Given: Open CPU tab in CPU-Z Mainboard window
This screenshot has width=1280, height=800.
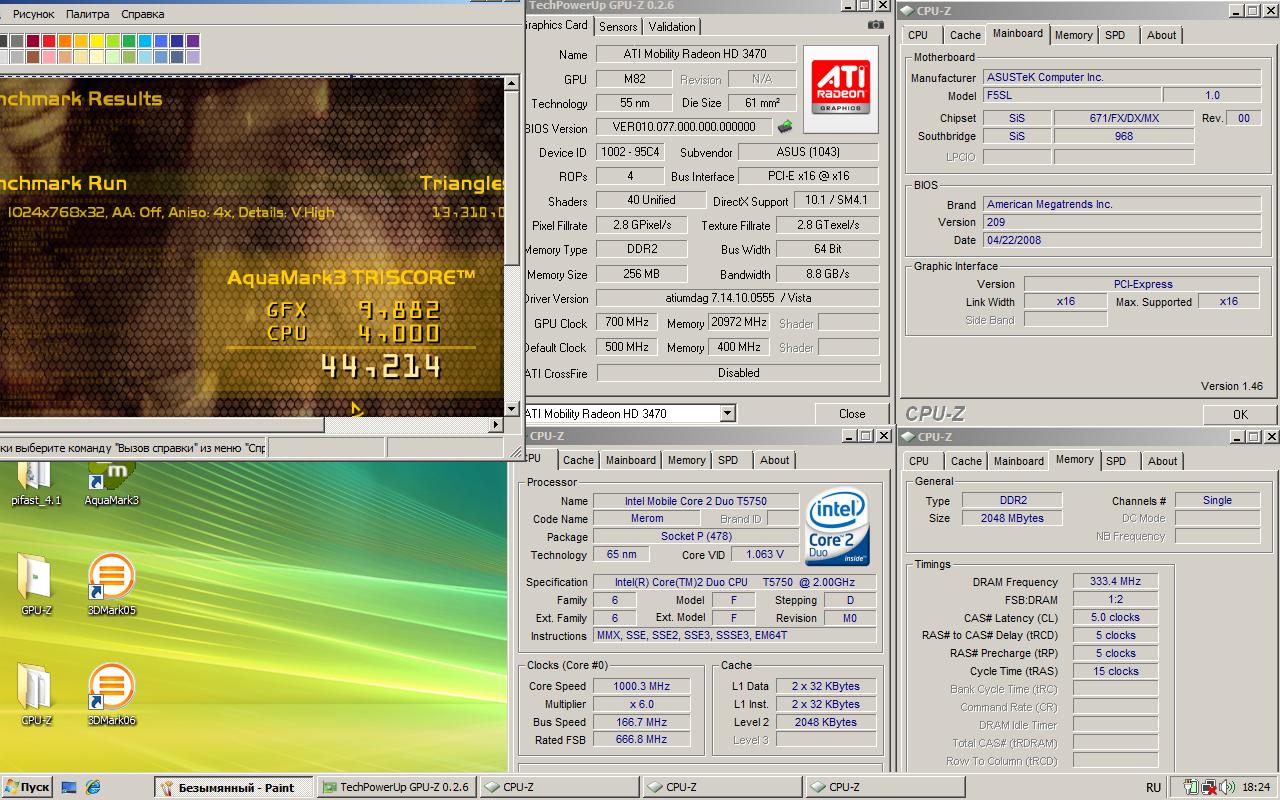Looking at the screenshot, I should [918, 35].
